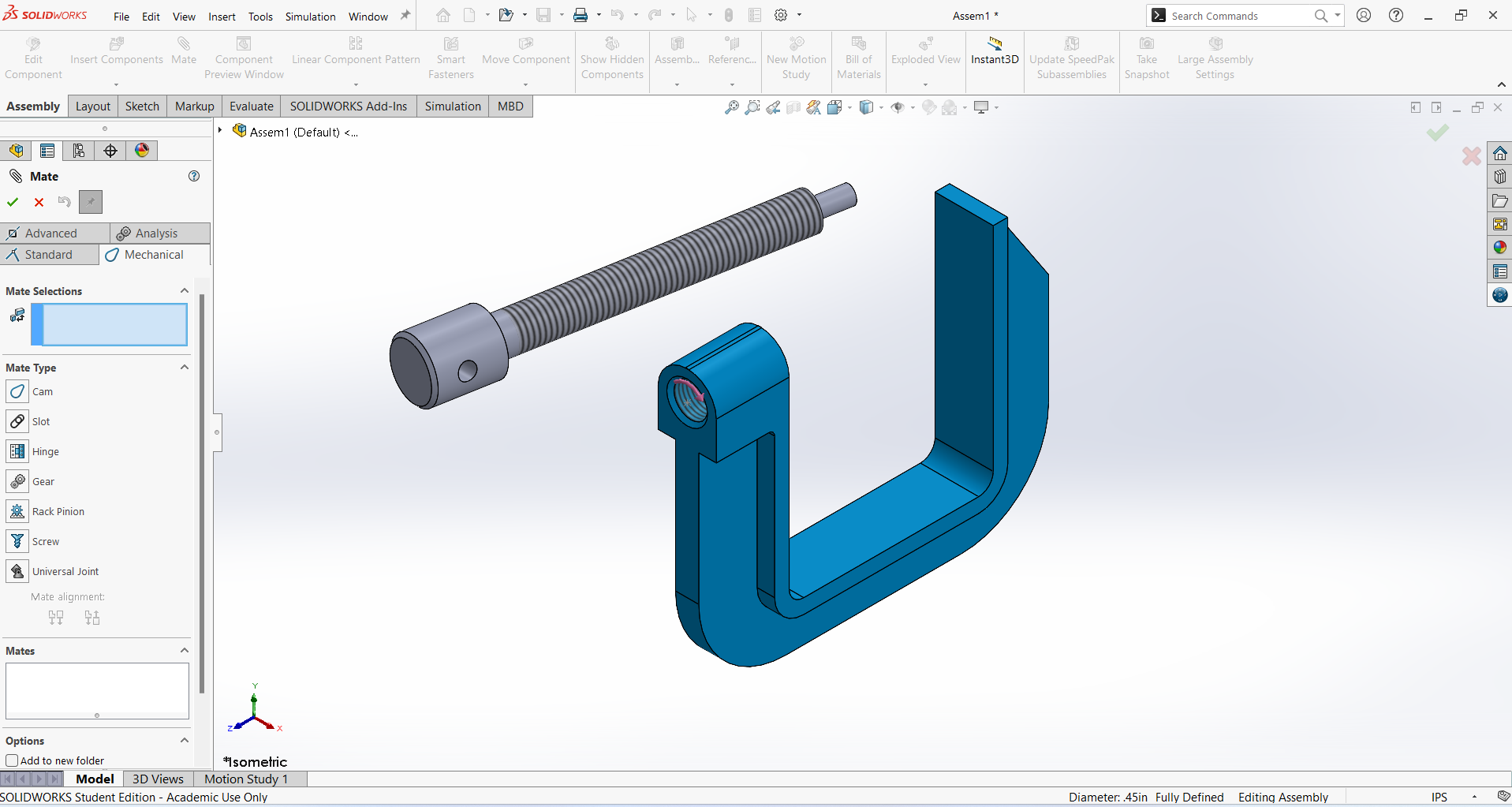Viewport: 1512px width, 807px height.
Task: Open the IPS unit system status item
Action: click(x=1439, y=797)
